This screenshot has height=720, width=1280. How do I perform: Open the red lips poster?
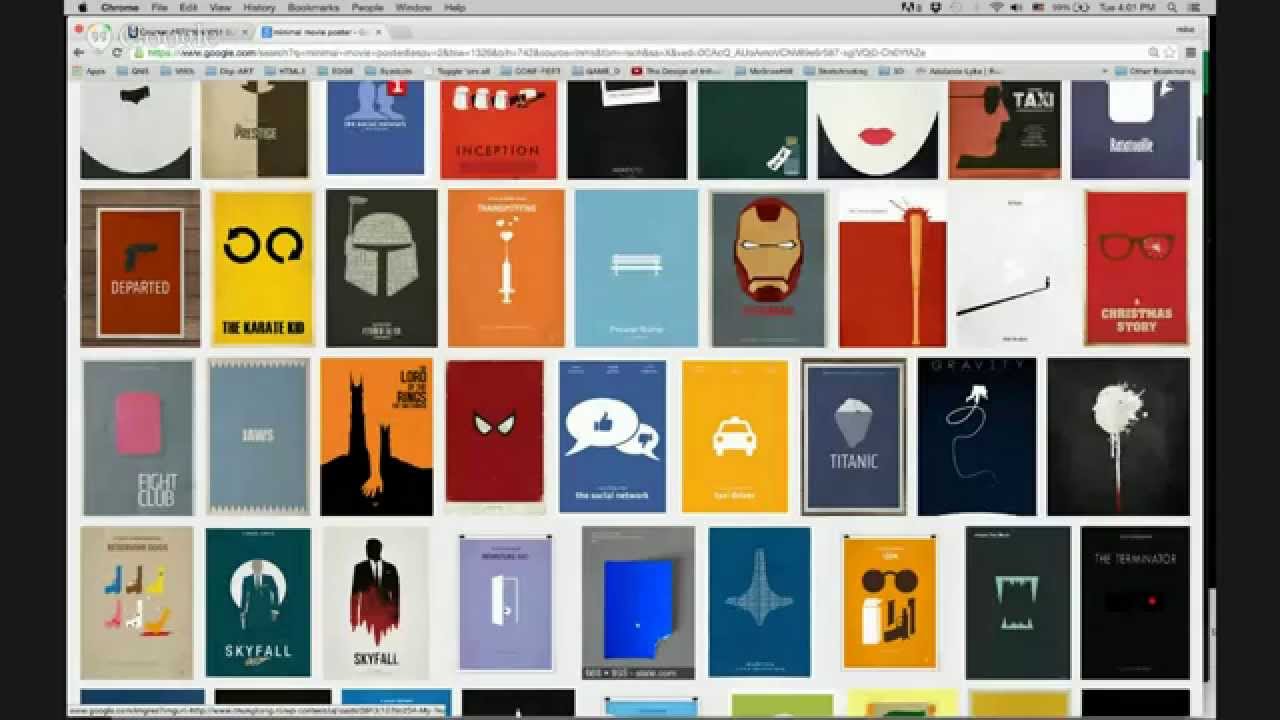click(878, 130)
